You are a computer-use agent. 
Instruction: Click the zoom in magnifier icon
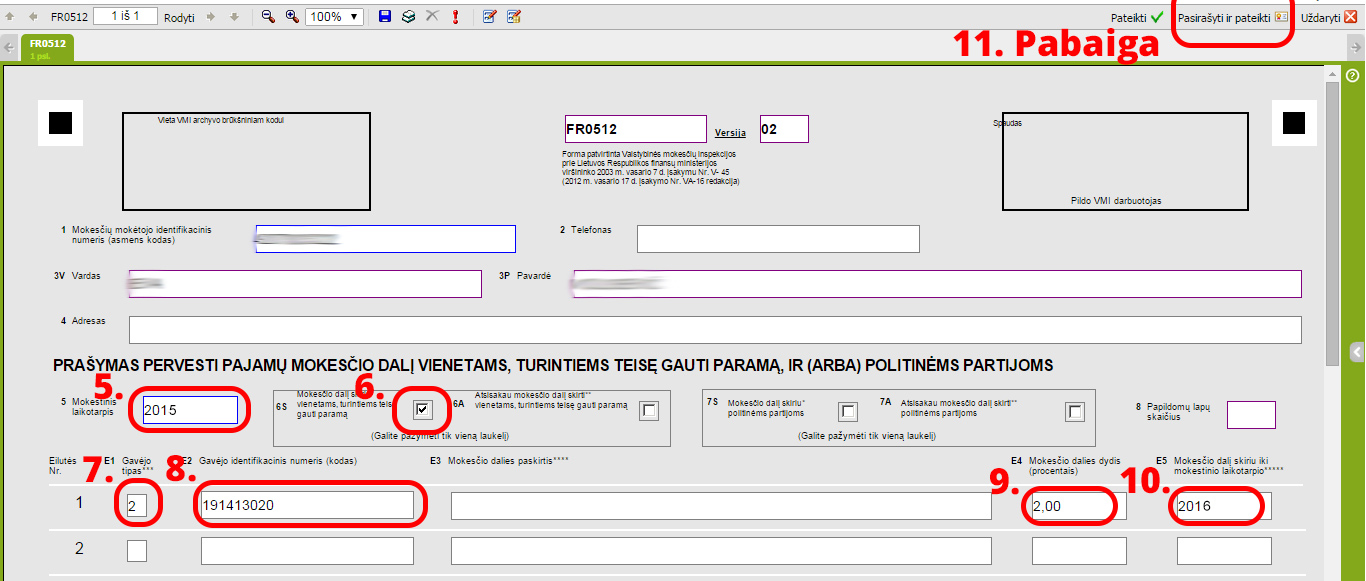292,17
